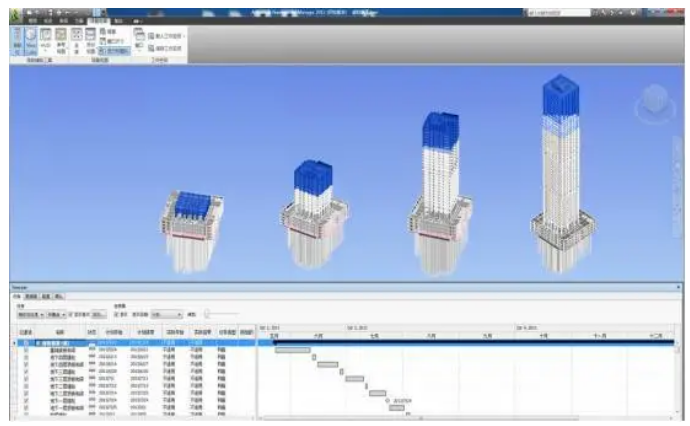
Task: Click the fourth large olive-colored ribbon icon
Action: [x=61, y=40]
